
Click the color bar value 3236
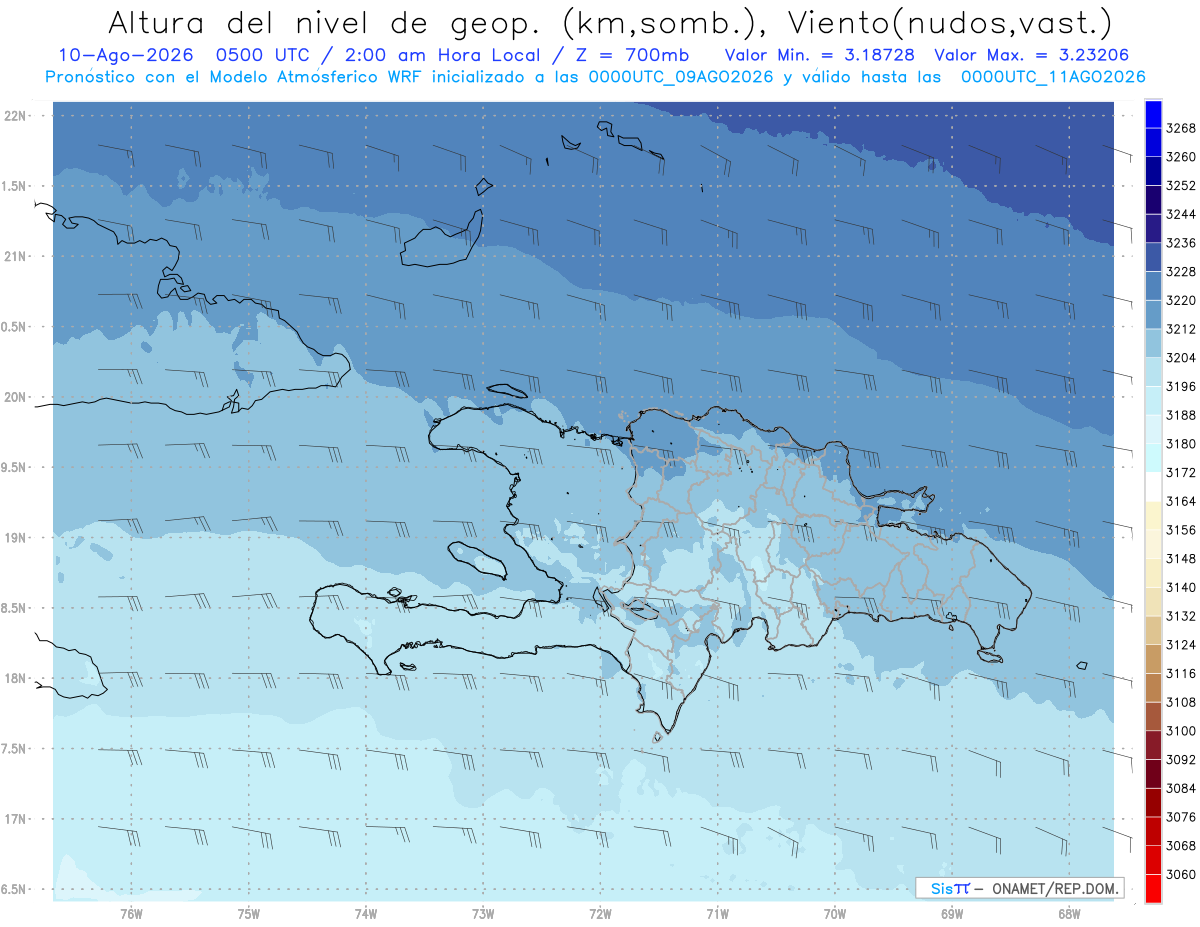tap(1181, 243)
